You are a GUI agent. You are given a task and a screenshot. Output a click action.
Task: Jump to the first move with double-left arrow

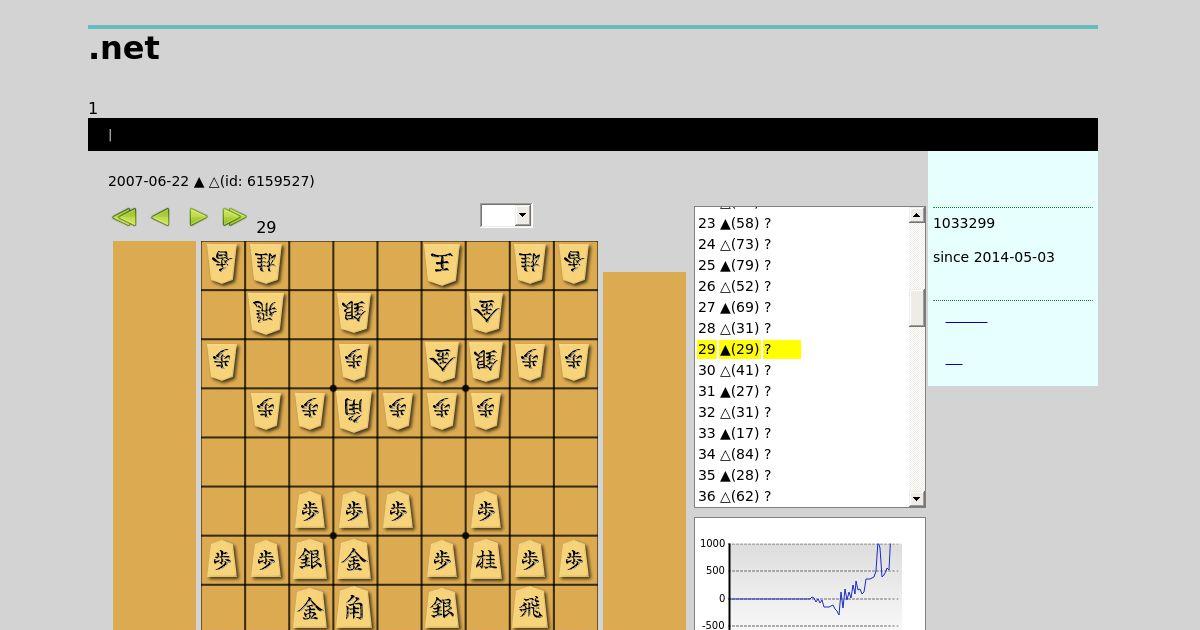[x=124, y=217]
